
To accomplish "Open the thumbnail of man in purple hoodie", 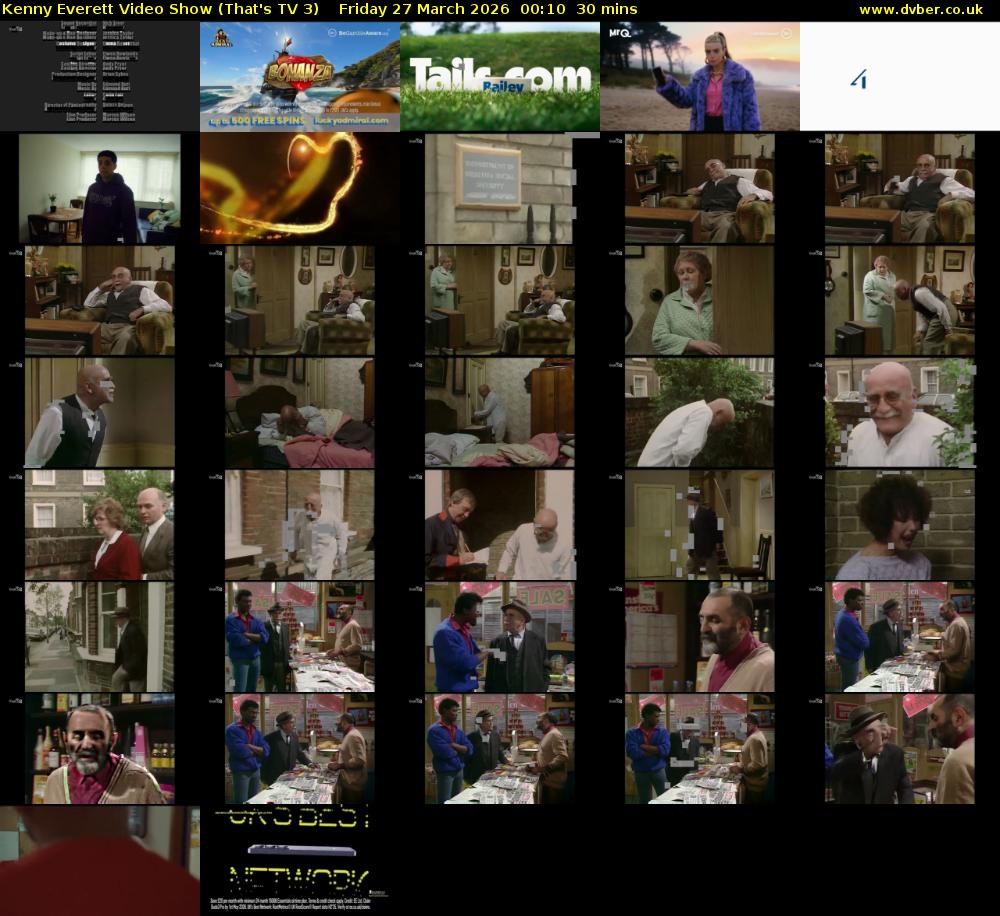I will [x=99, y=189].
